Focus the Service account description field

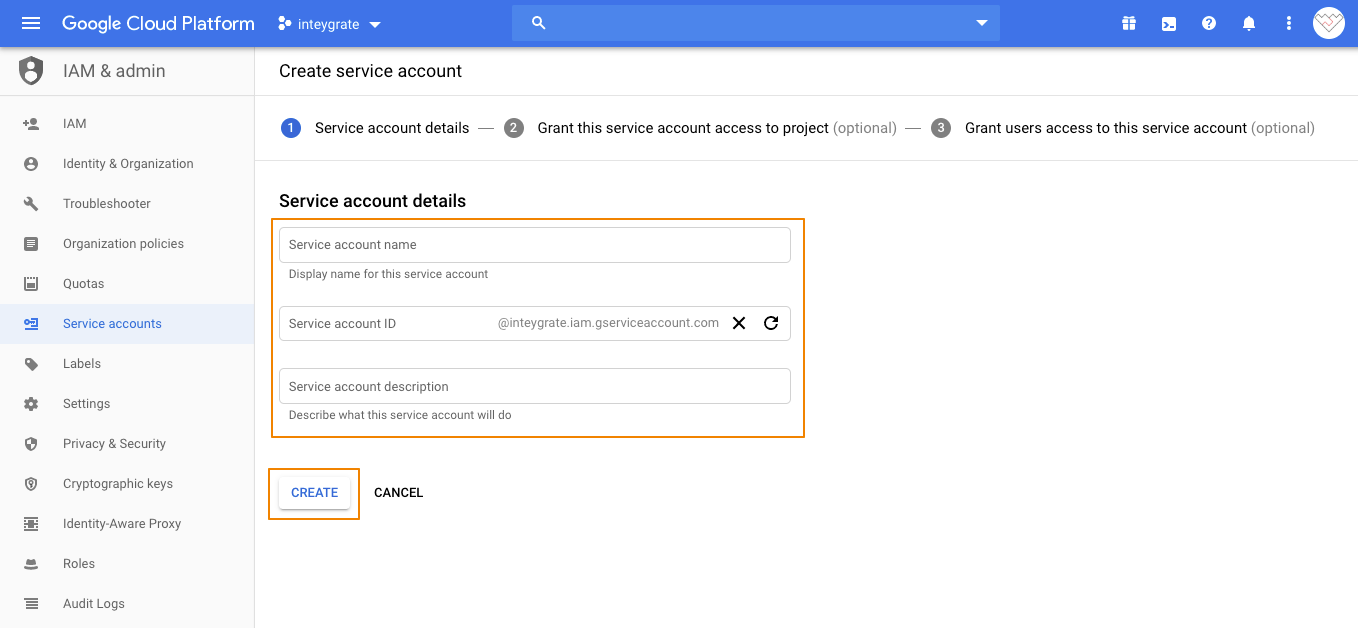coord(535,386)
